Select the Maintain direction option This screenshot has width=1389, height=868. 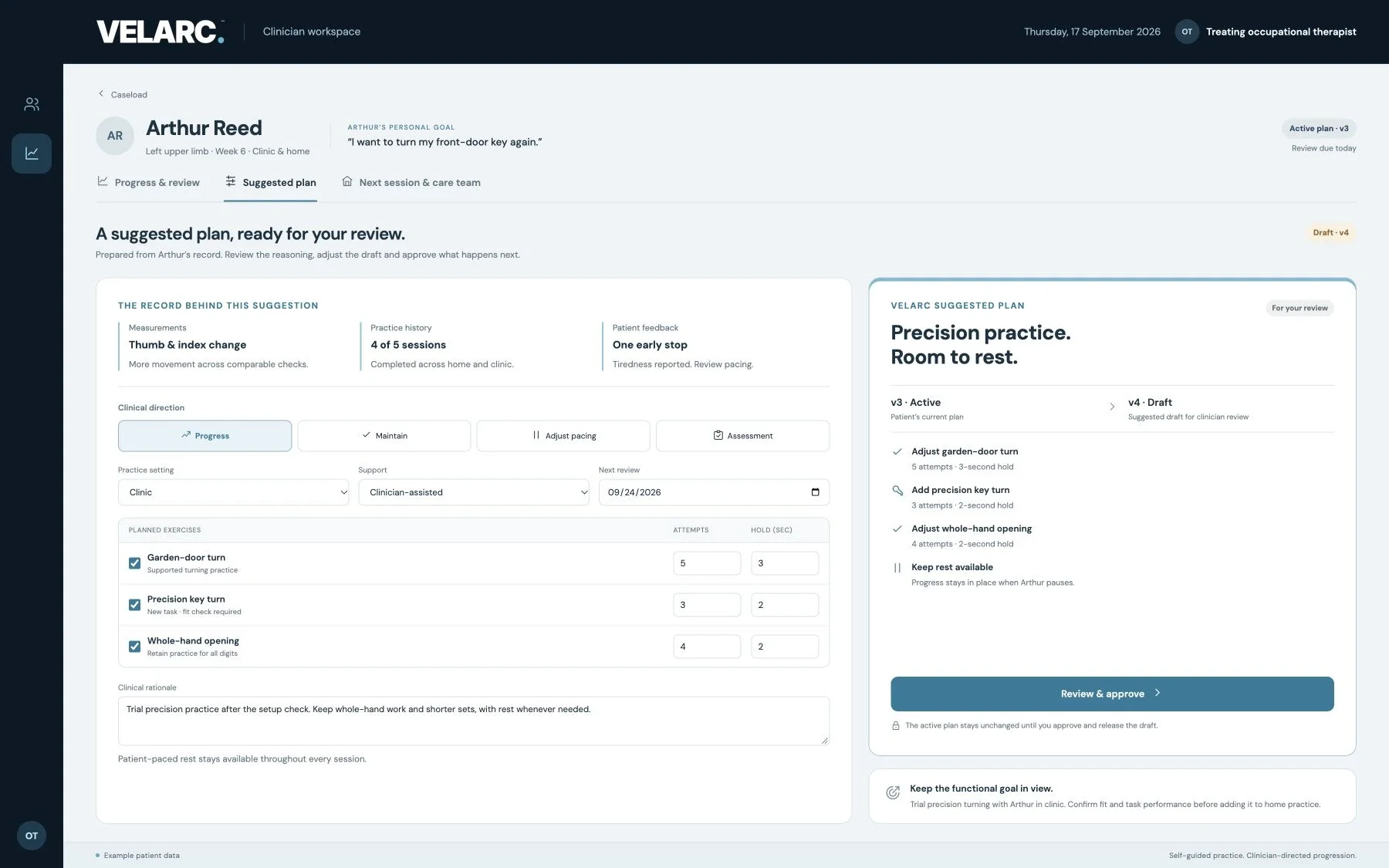[384, 436]
